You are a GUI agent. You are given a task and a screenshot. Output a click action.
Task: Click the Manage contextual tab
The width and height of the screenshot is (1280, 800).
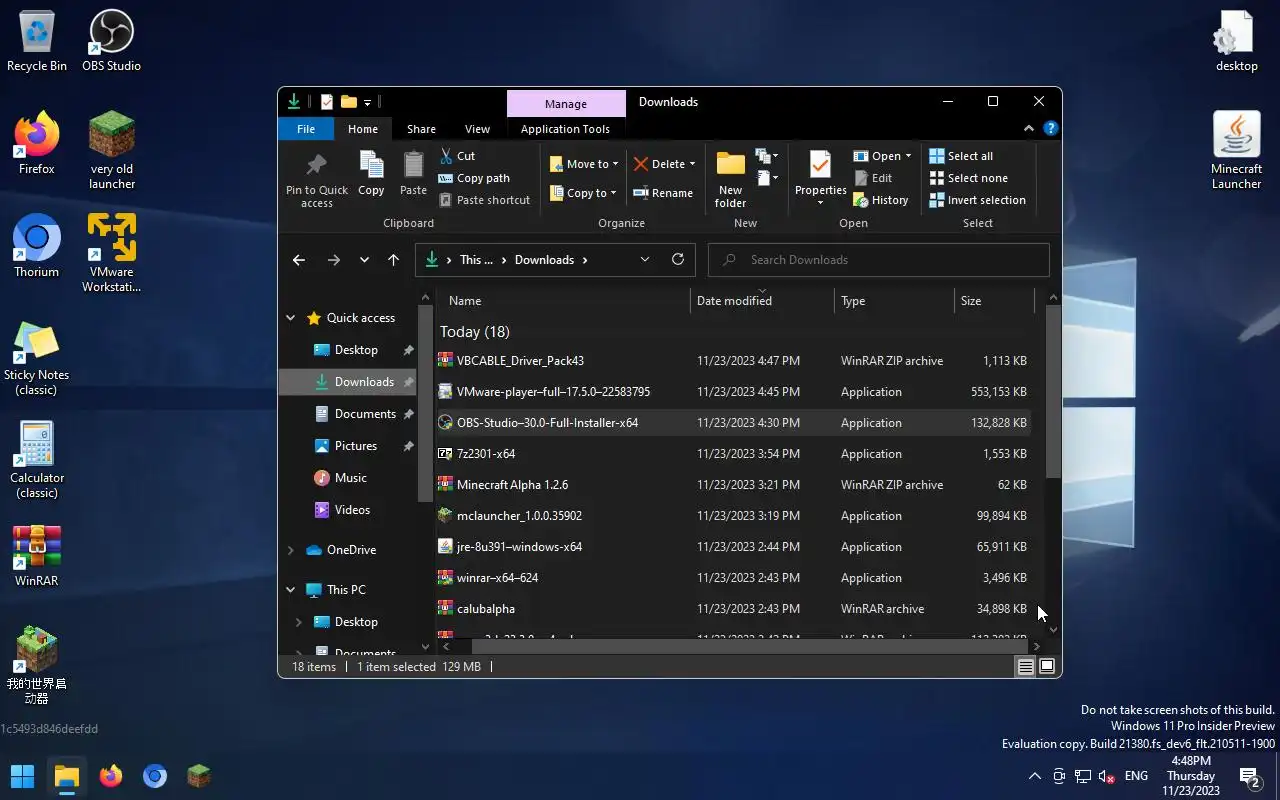(x=566, y=104)
